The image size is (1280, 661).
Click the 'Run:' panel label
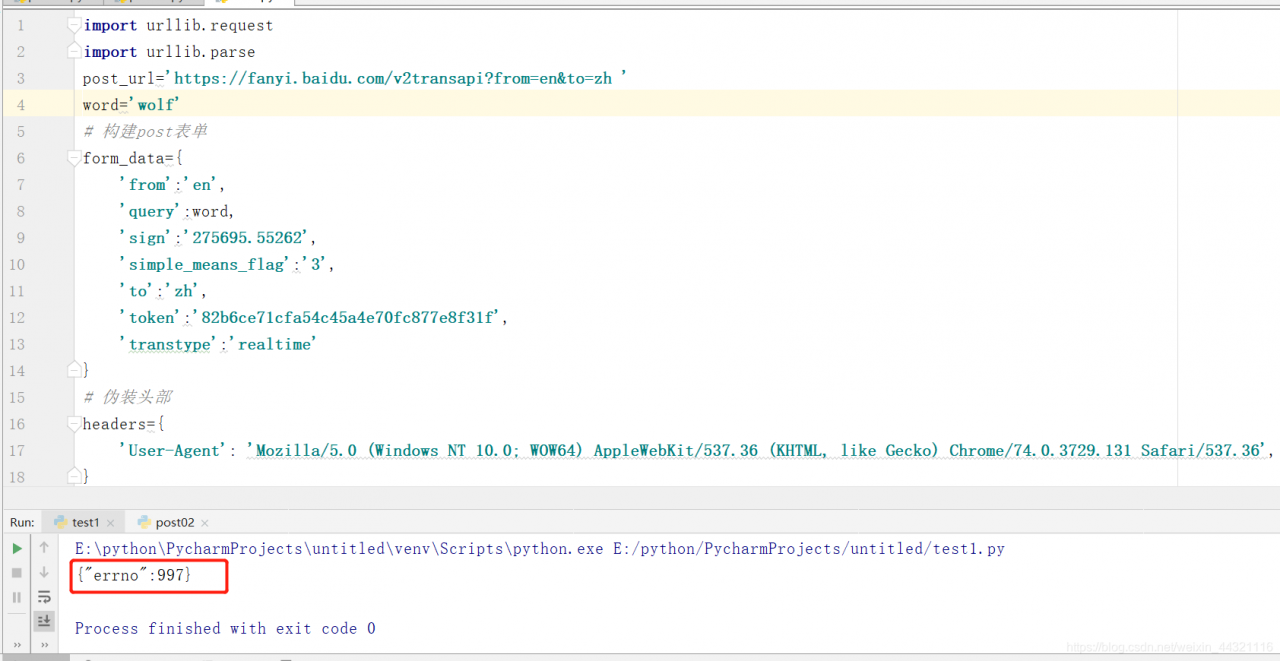click(x=22, y=522)
